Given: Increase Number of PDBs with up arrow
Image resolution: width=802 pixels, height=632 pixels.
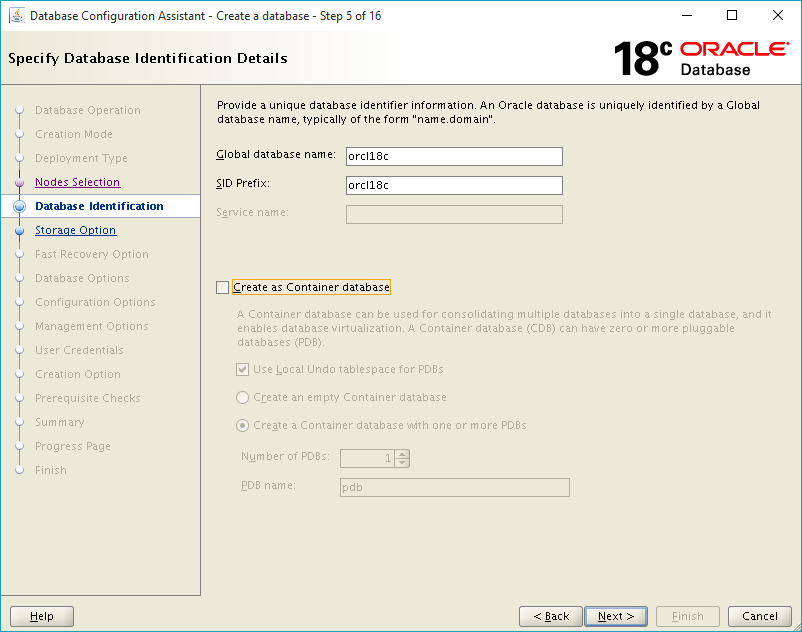Looking at the screenshot, I should point(403,454).
